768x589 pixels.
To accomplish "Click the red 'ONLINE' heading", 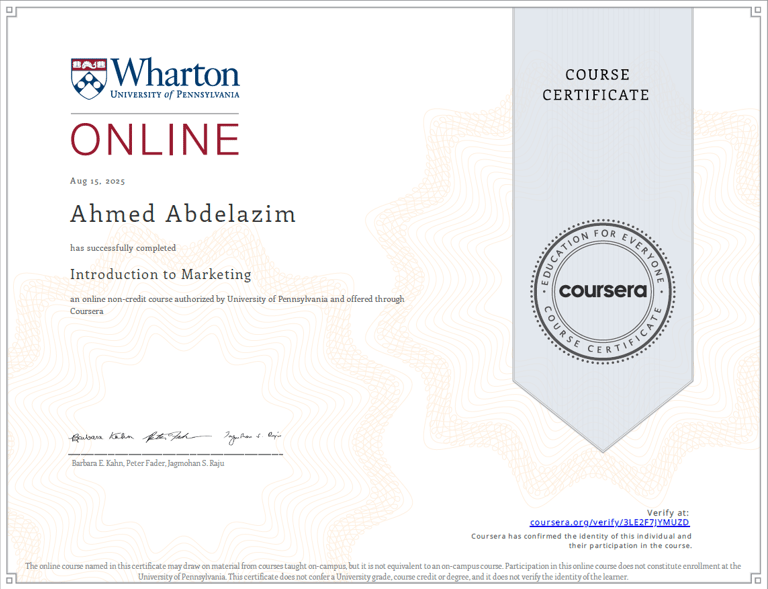I will (155, 140).
